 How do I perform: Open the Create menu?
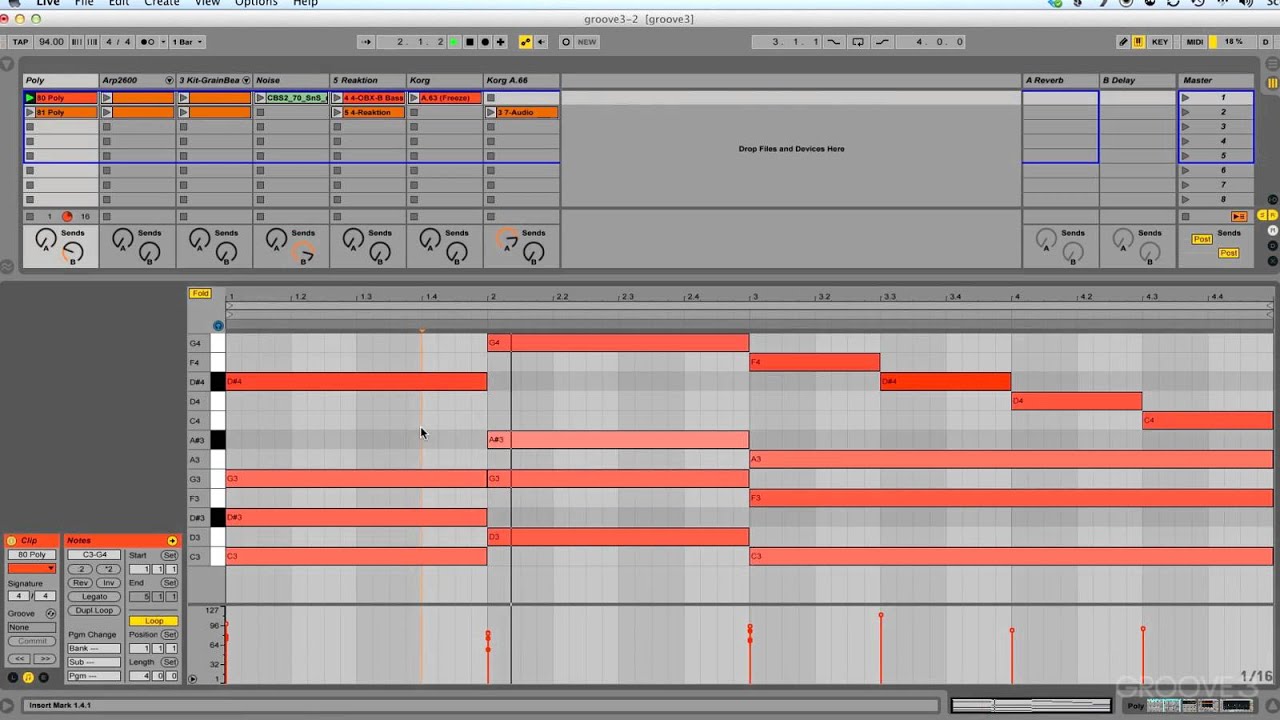coord(162,4)
